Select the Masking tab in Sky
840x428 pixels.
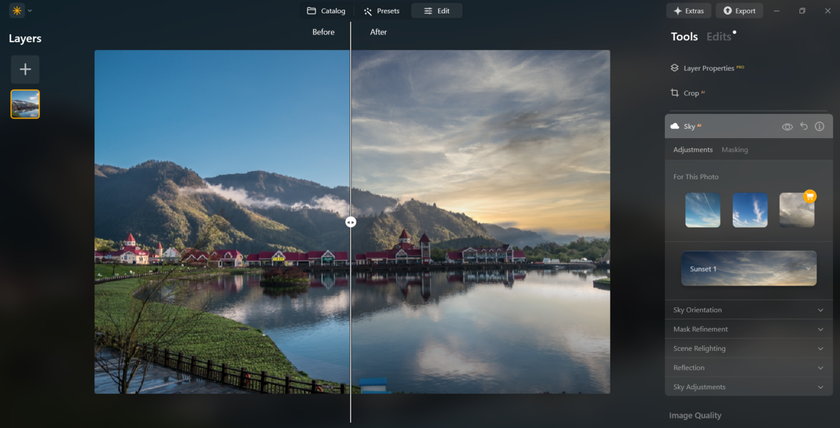pyautogui.click(x=734, y=150)
